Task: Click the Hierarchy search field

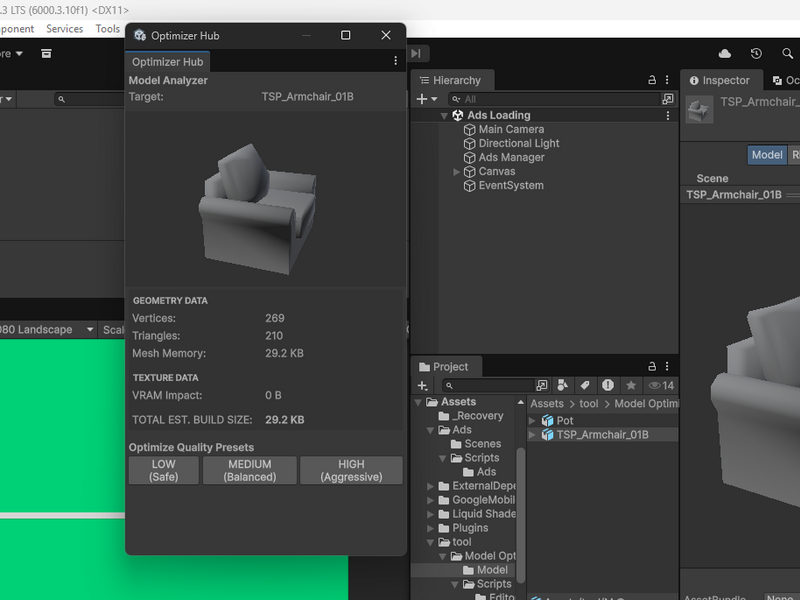Action: point(554,99)
